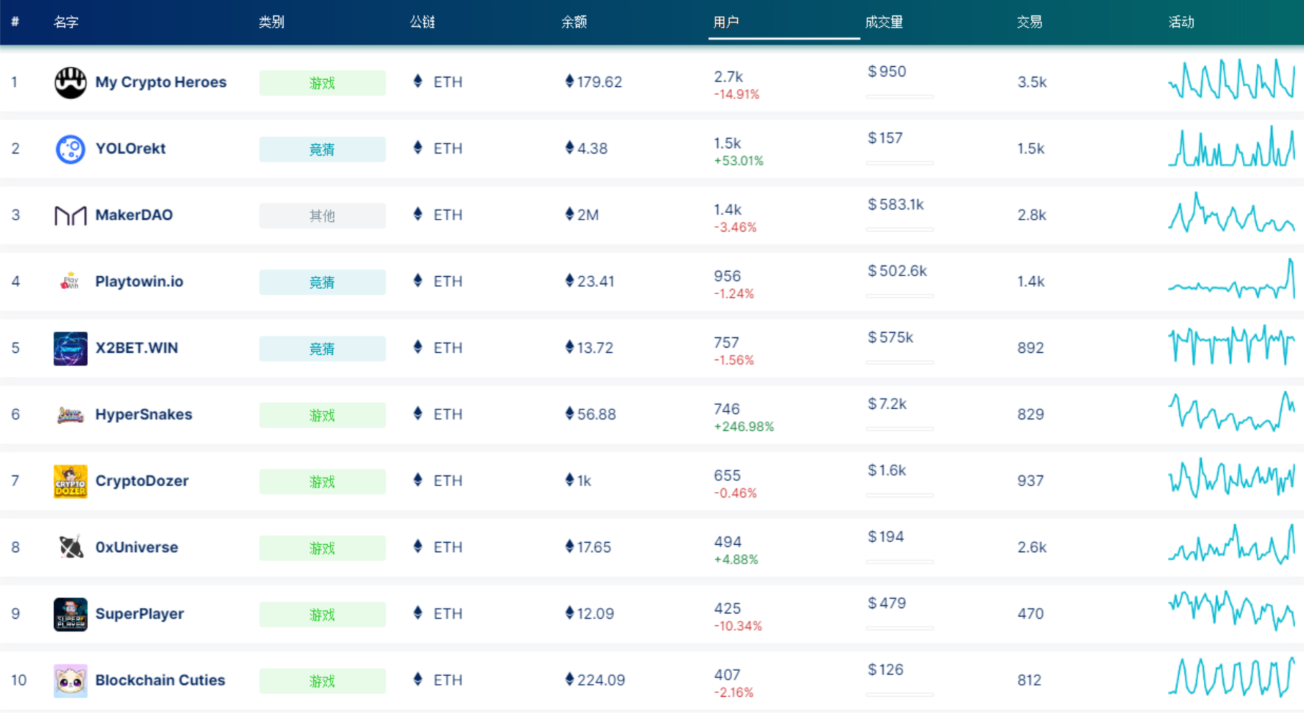
Task: Sort by the 余额 column header
Action: (574, 22)
